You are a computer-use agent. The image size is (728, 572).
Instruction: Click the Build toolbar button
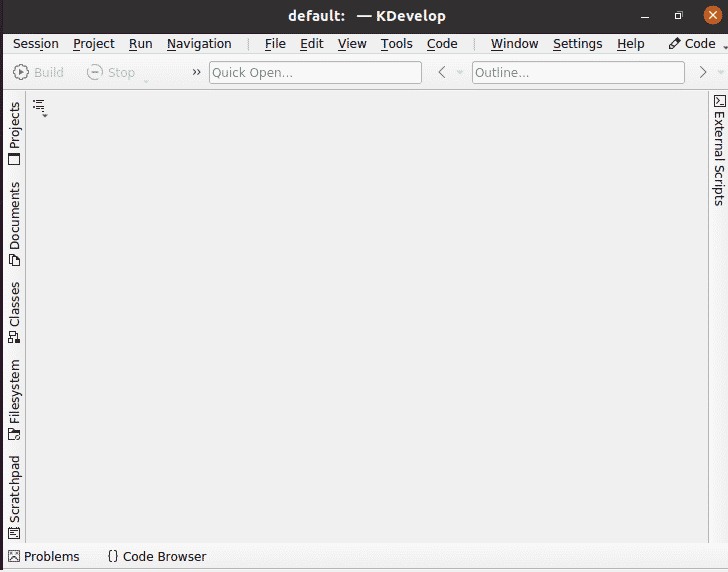[x=38, y=72]
